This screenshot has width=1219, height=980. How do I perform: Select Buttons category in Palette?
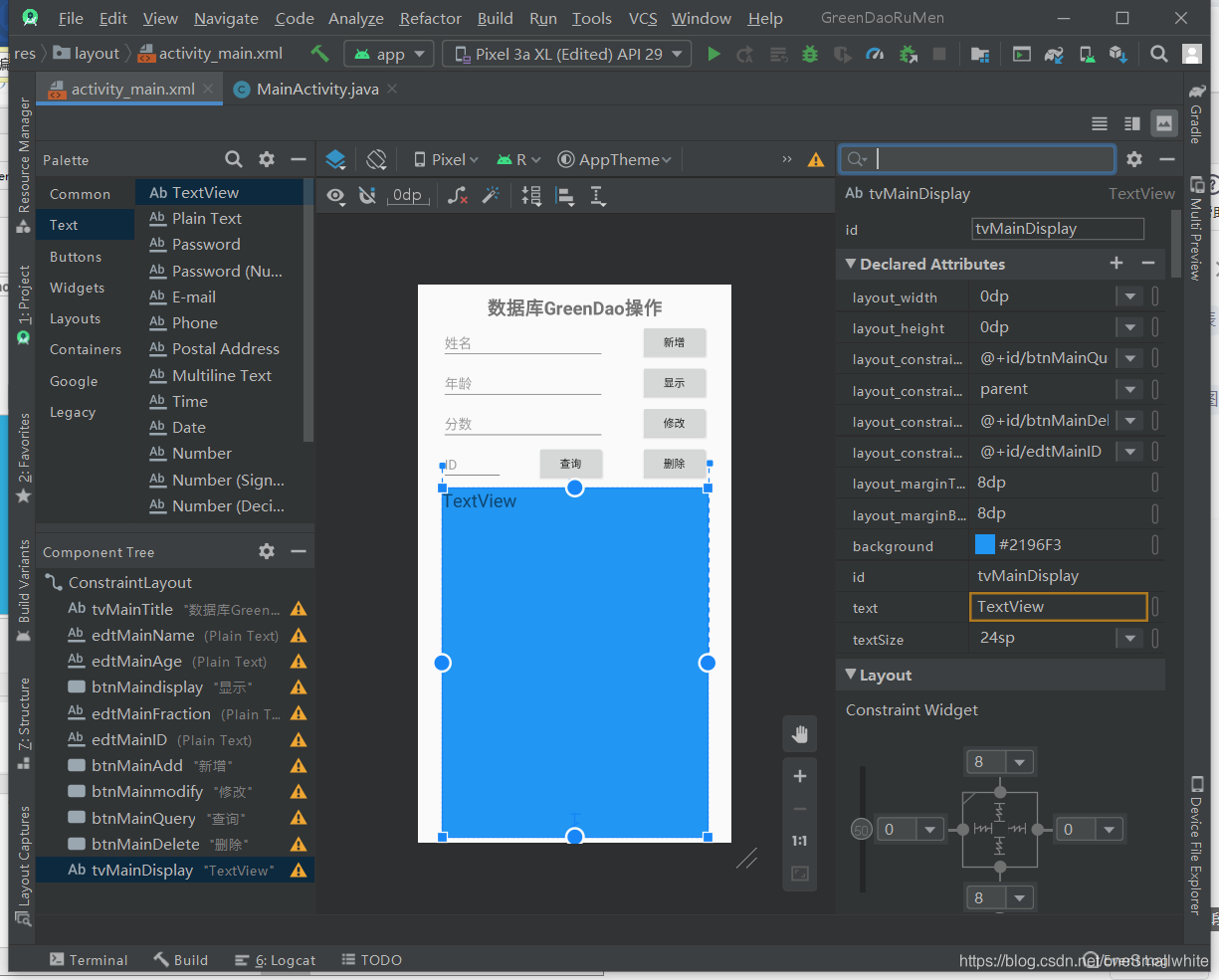tap(76, 257)
